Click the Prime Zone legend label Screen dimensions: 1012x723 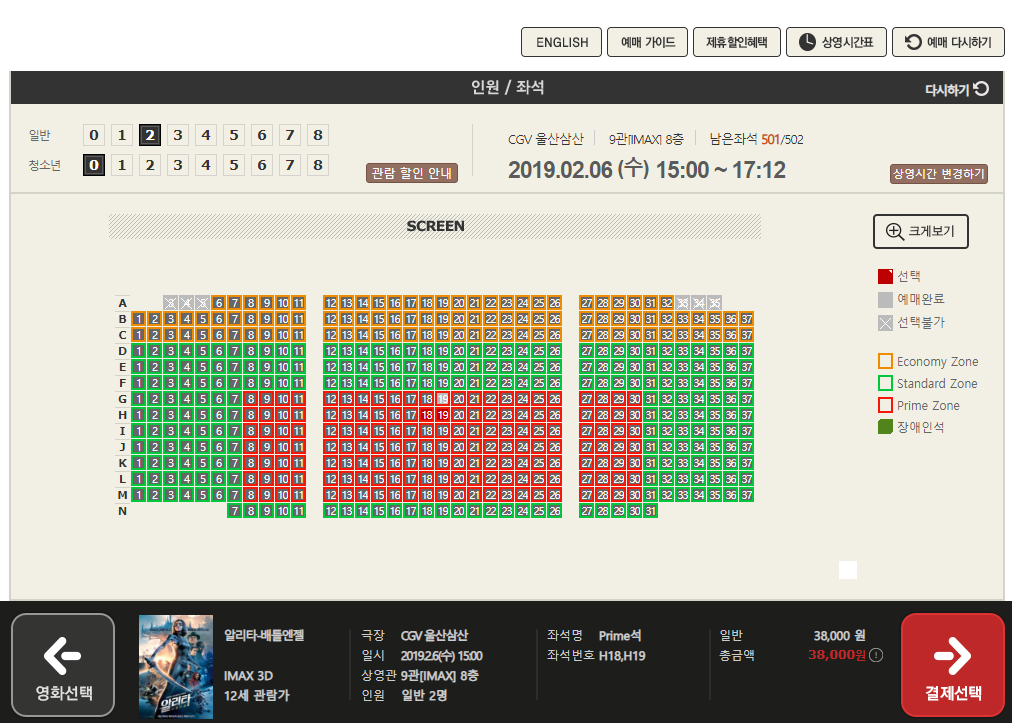928,405
